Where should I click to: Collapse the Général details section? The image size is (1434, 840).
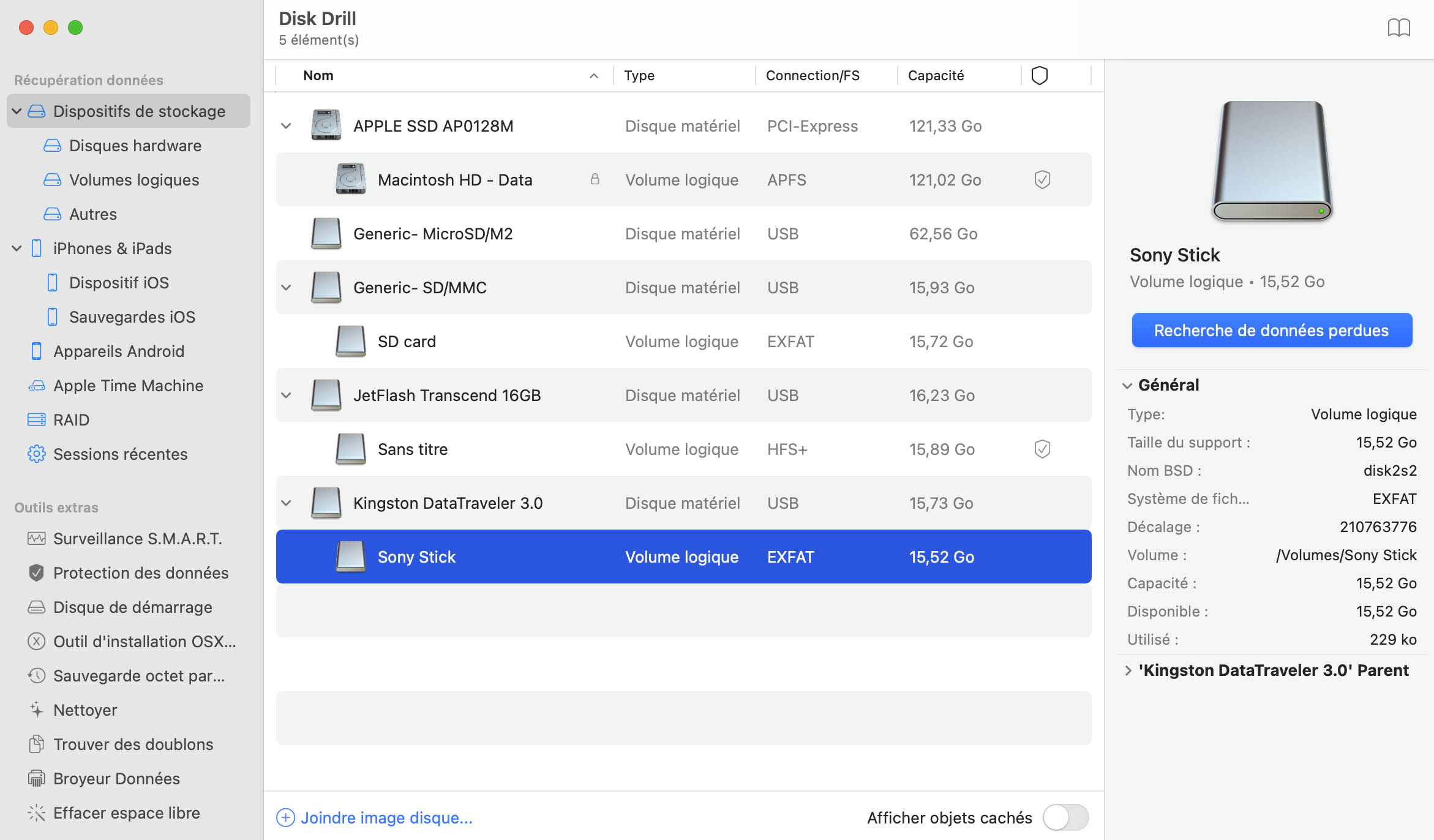[1127, 386]
